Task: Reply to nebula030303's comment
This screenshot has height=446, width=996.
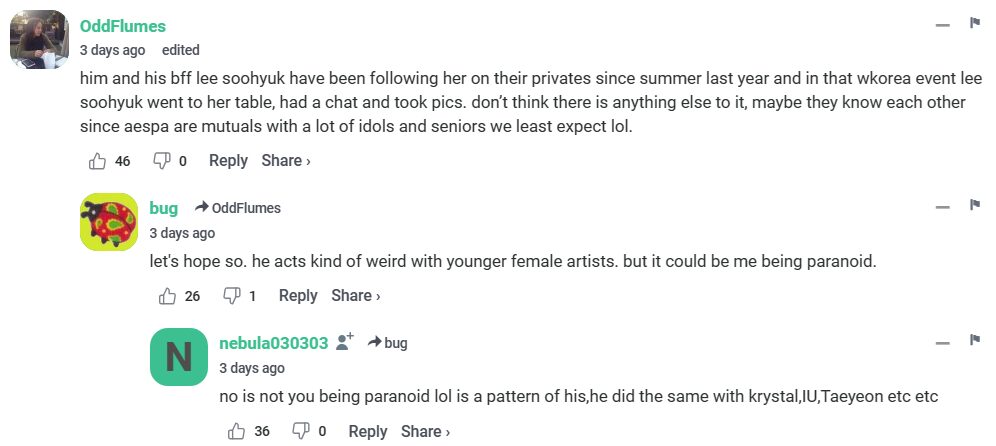Action: [x=367, y=432]
